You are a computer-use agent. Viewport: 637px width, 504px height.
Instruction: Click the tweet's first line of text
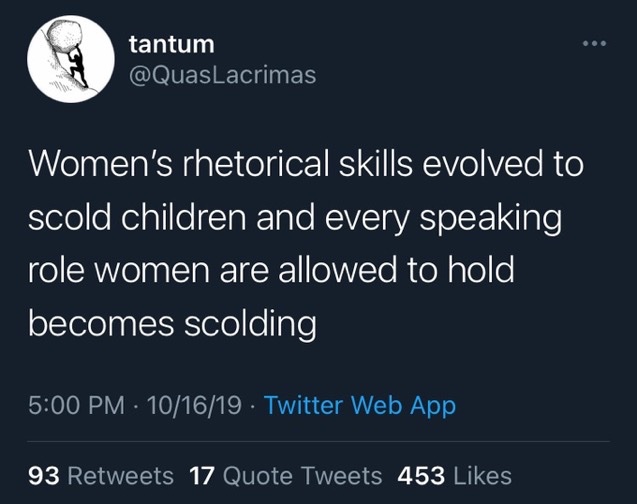click(304, 164)
